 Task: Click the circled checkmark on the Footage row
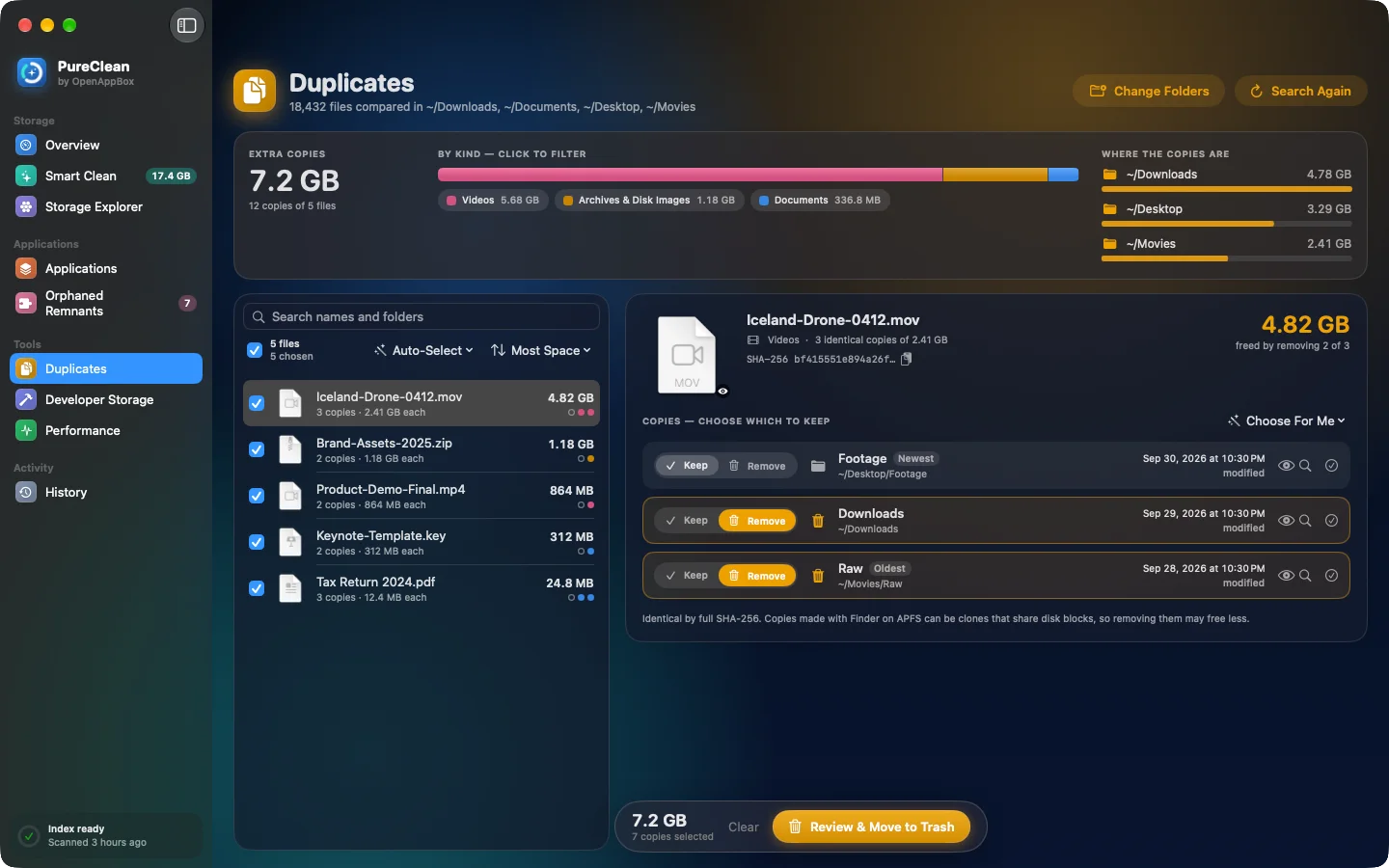[x=1331, y=466]
